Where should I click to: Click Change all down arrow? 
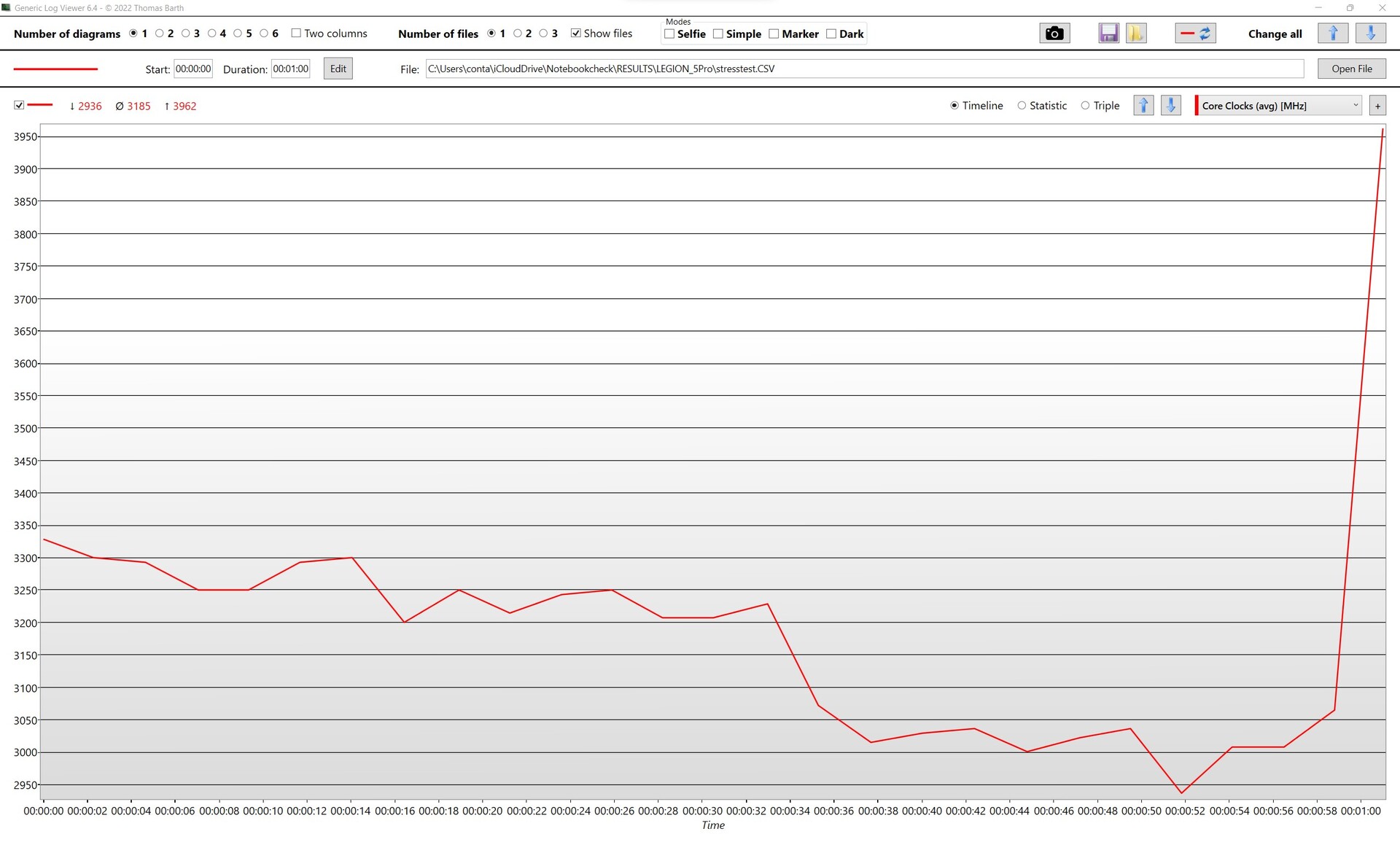click(x=1370, y=34)
